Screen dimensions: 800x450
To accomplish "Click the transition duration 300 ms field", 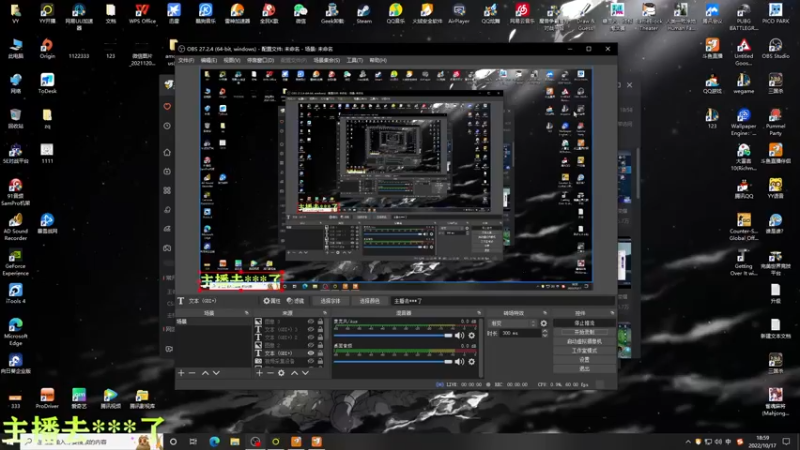I will coord(520,333).
